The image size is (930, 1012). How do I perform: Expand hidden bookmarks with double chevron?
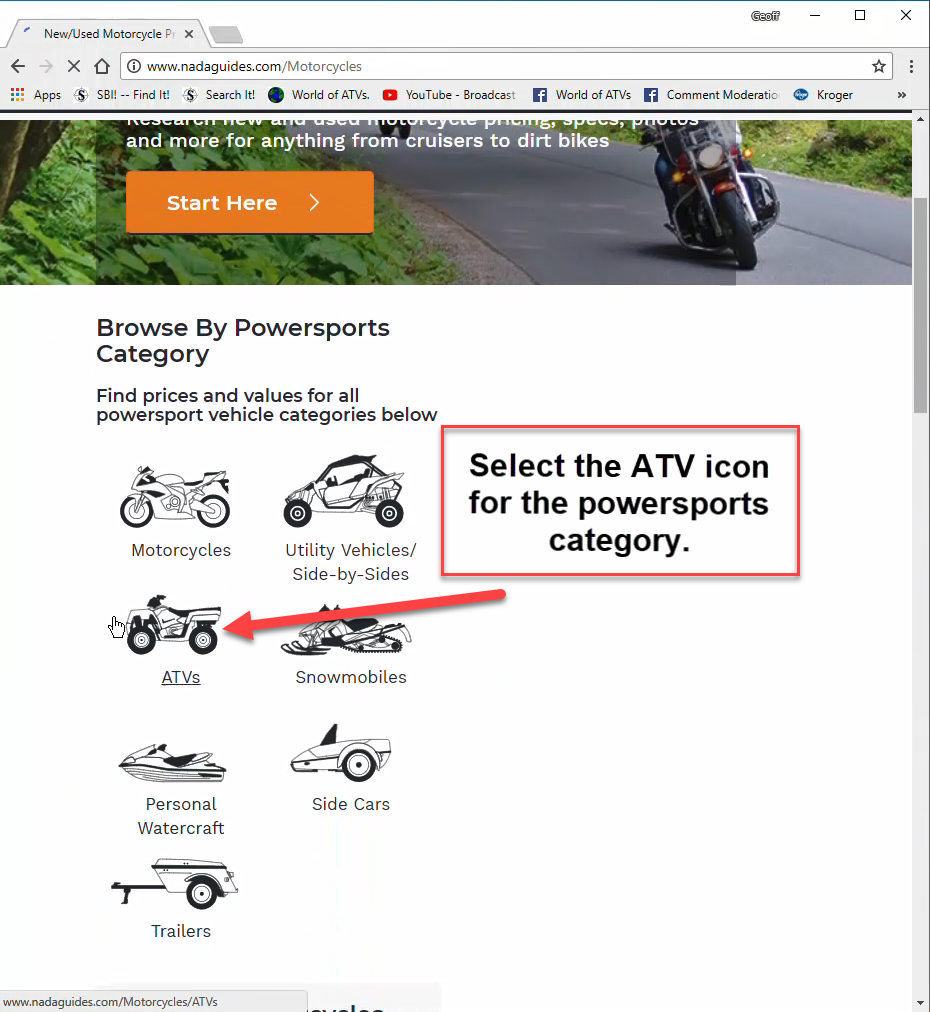point(902,95)
